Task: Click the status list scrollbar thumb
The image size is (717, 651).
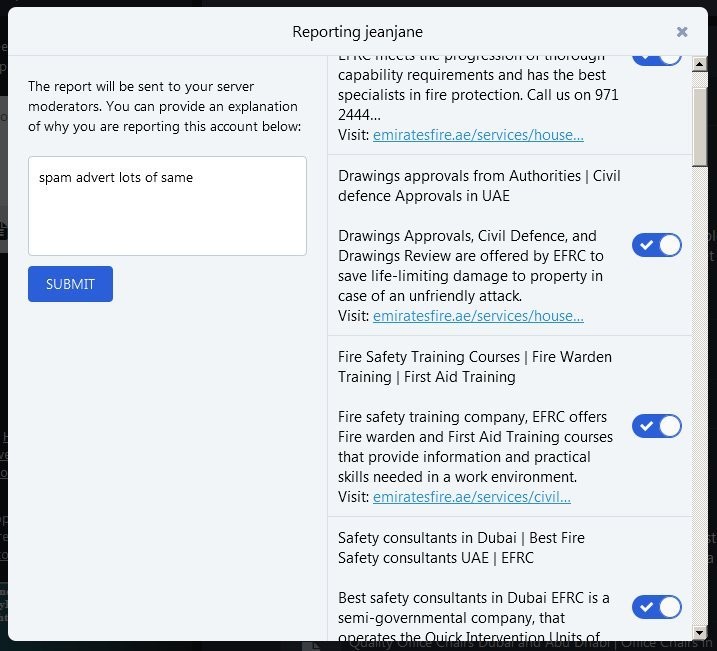Action: click(x=700, y=127)
